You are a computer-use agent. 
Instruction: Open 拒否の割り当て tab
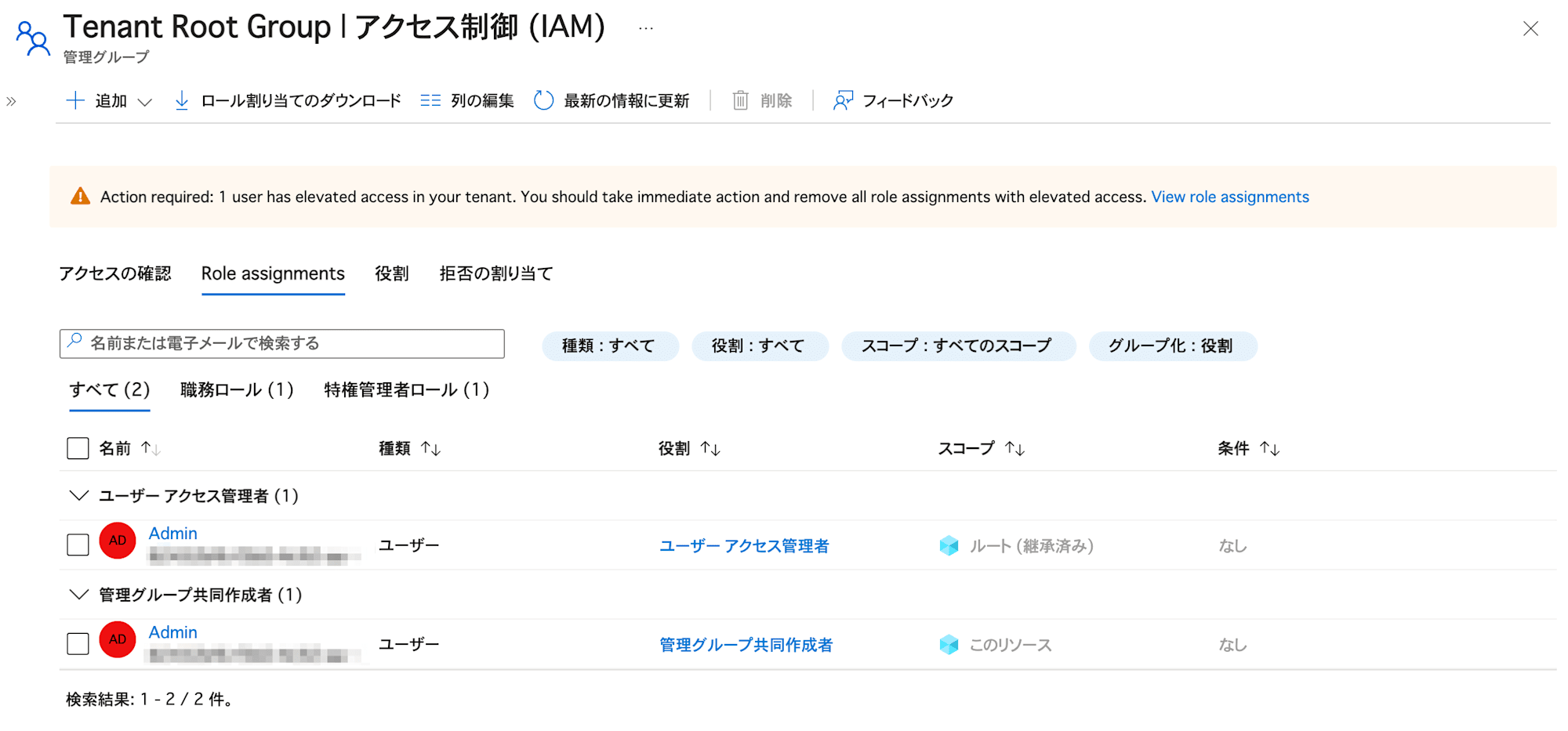496,273
